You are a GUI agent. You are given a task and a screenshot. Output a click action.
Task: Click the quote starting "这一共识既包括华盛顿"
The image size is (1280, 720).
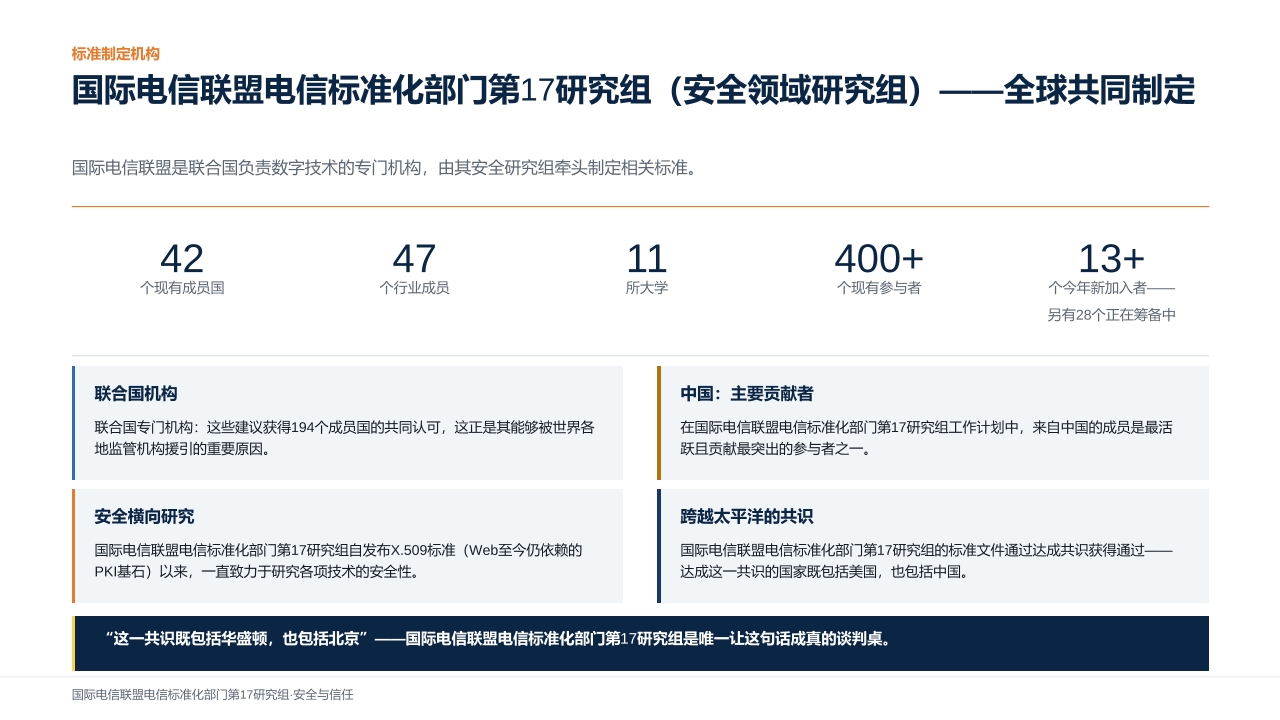498,638
